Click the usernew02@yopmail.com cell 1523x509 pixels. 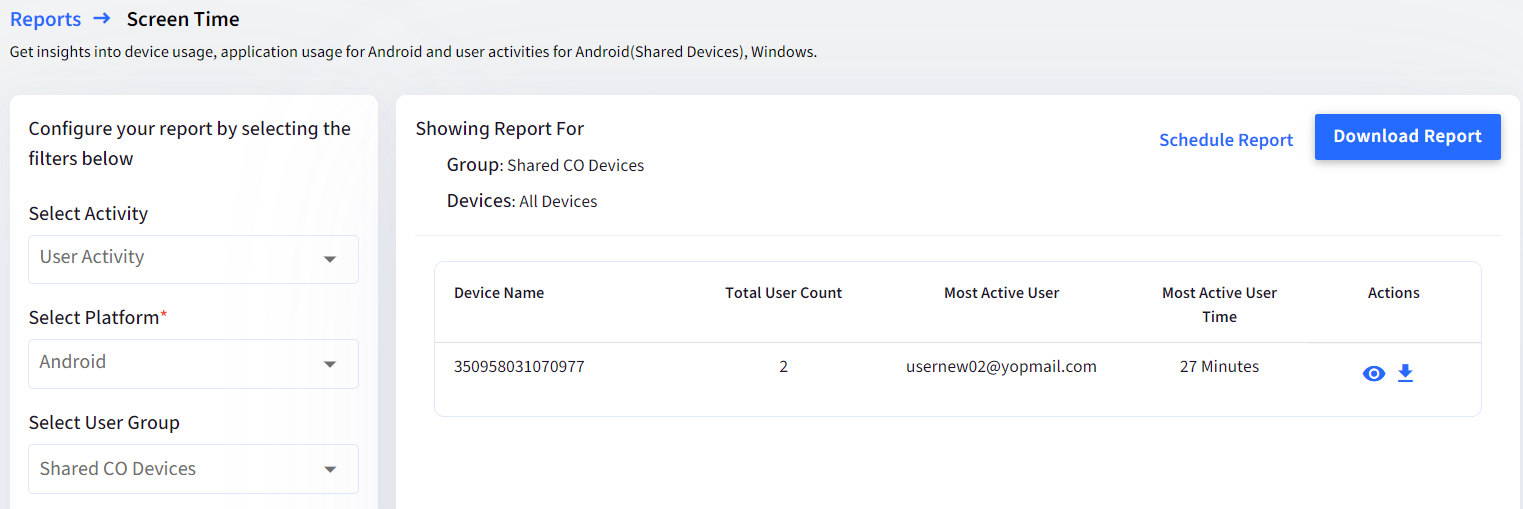point(1001,367)
